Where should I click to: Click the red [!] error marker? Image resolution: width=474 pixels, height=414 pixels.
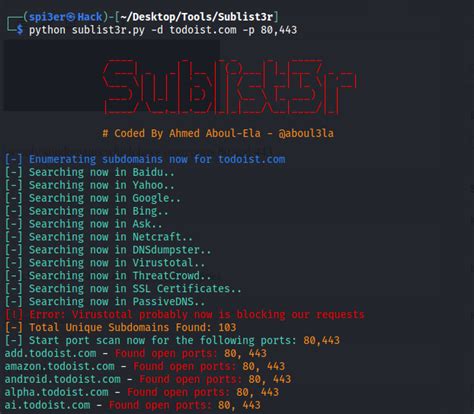(x=14, y=314)
